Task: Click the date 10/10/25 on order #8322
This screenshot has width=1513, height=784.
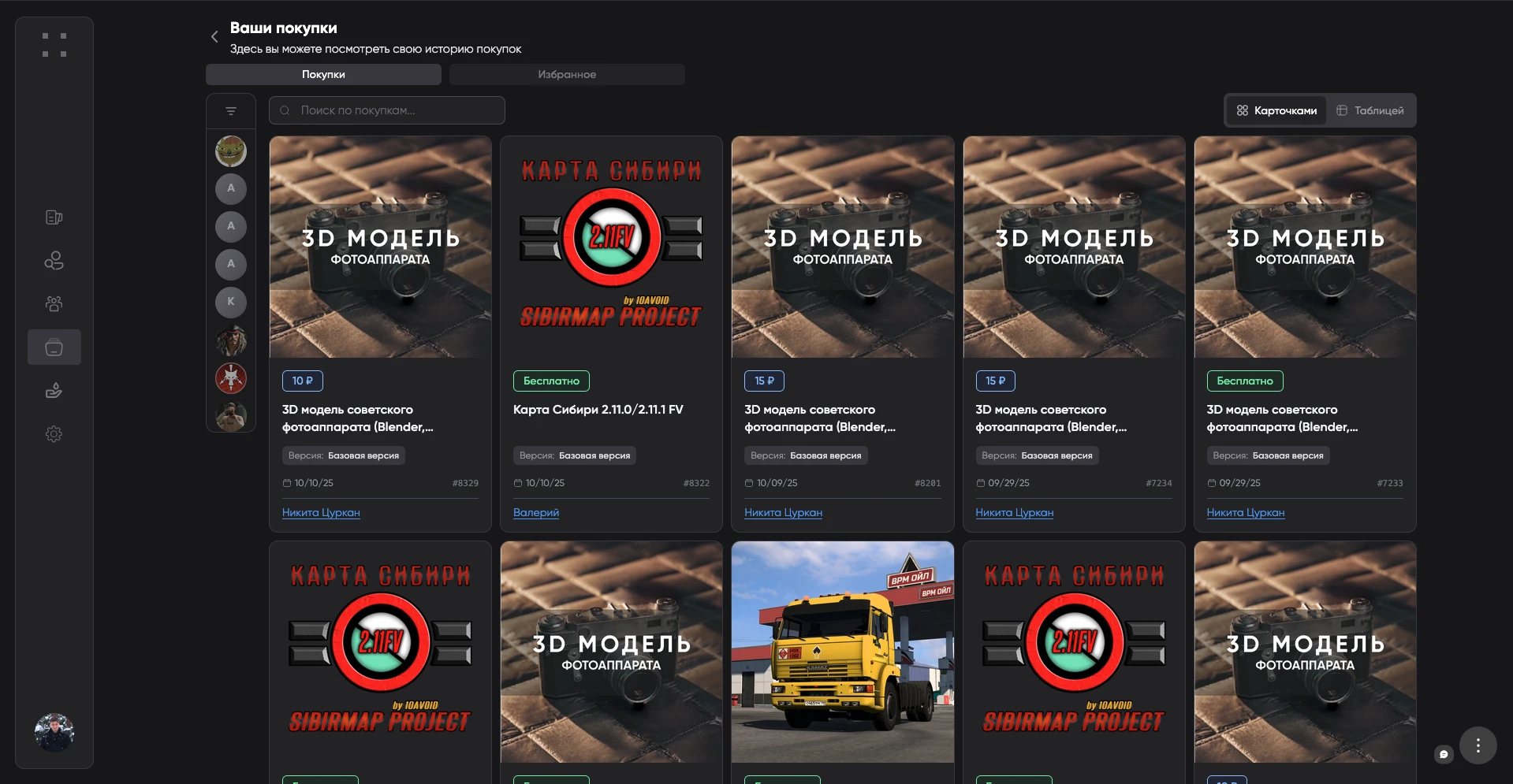Action: (x=545, y=483)
